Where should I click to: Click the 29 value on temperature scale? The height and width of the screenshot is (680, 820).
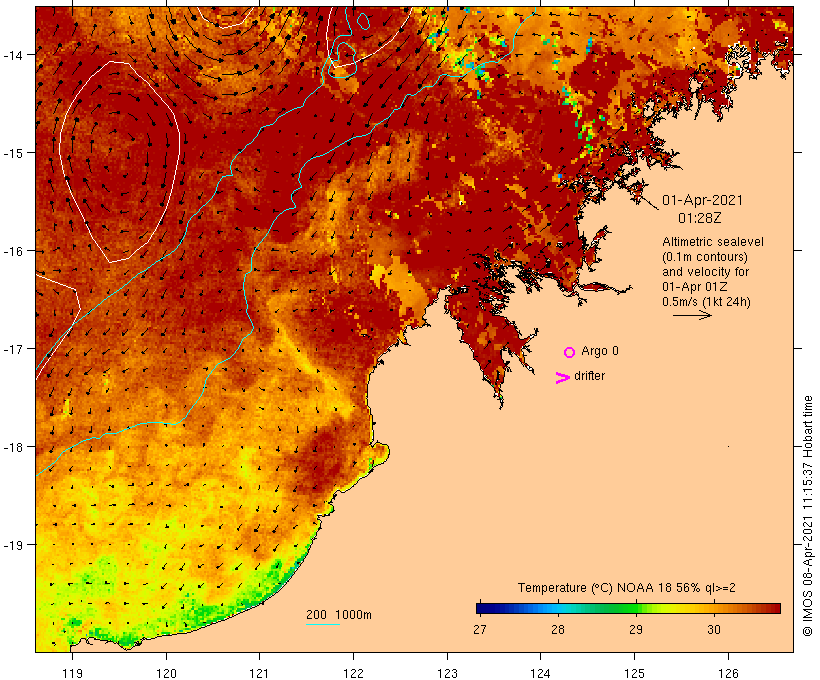[635, 629]
